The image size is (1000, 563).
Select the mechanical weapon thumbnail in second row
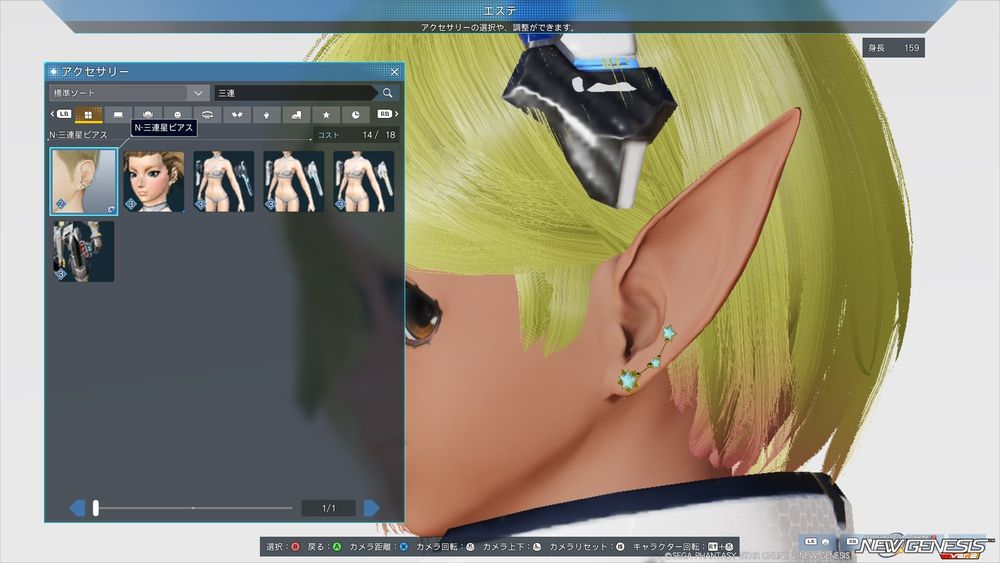pos(84,251)
